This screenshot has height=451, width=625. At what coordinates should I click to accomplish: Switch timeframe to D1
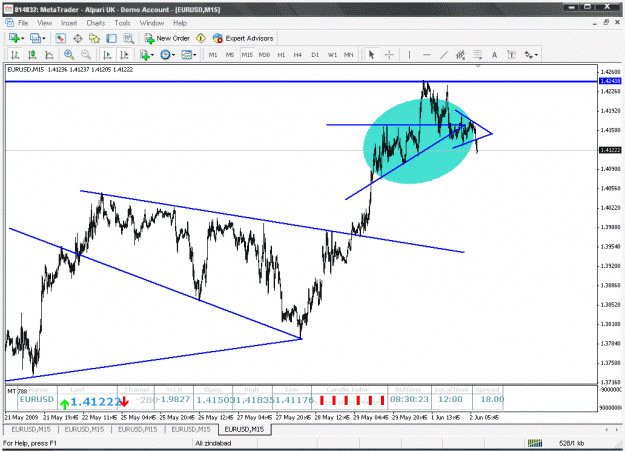coord(315,55)
